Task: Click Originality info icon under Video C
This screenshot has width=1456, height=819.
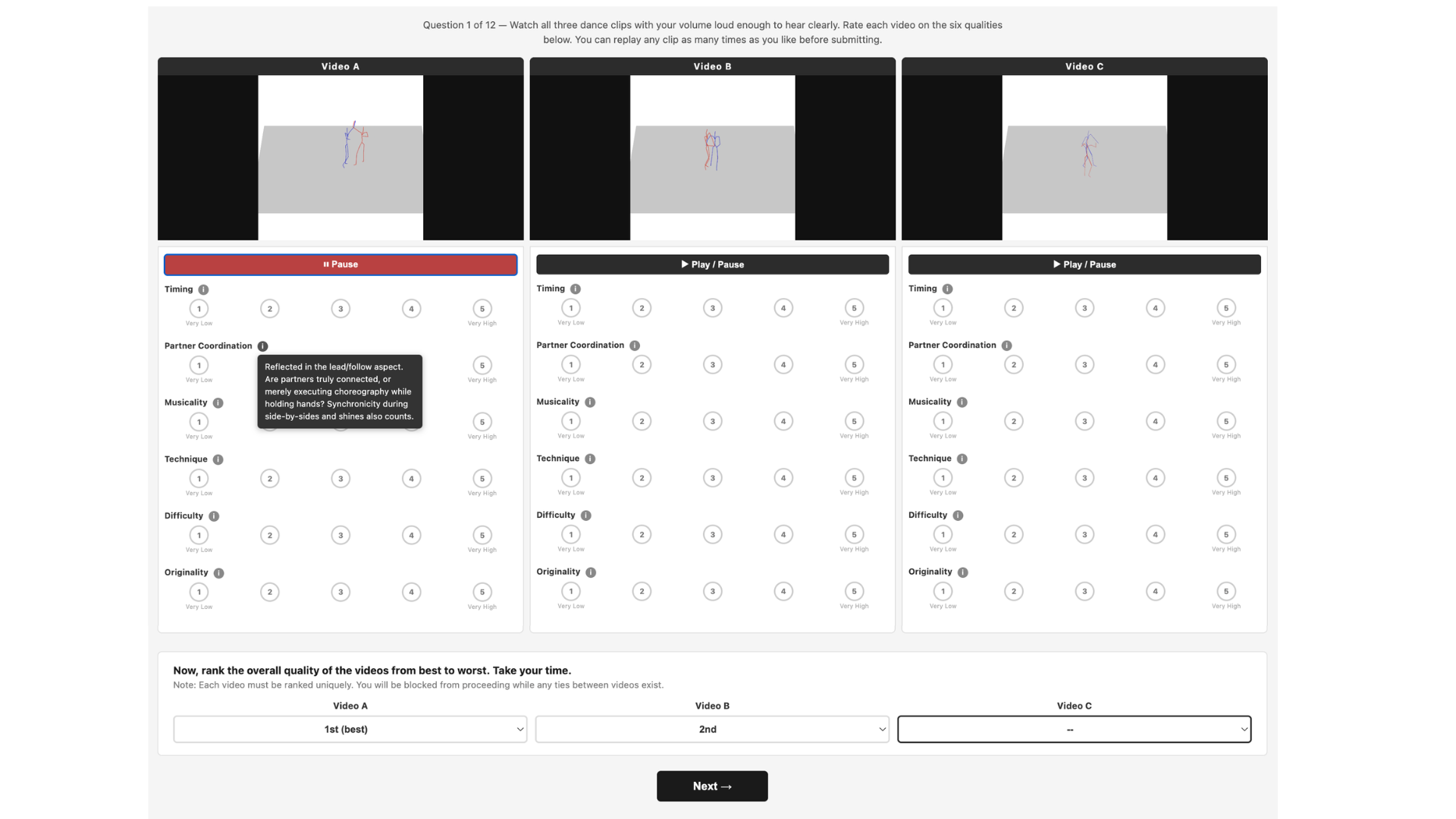Action: (x=962, y=573)
